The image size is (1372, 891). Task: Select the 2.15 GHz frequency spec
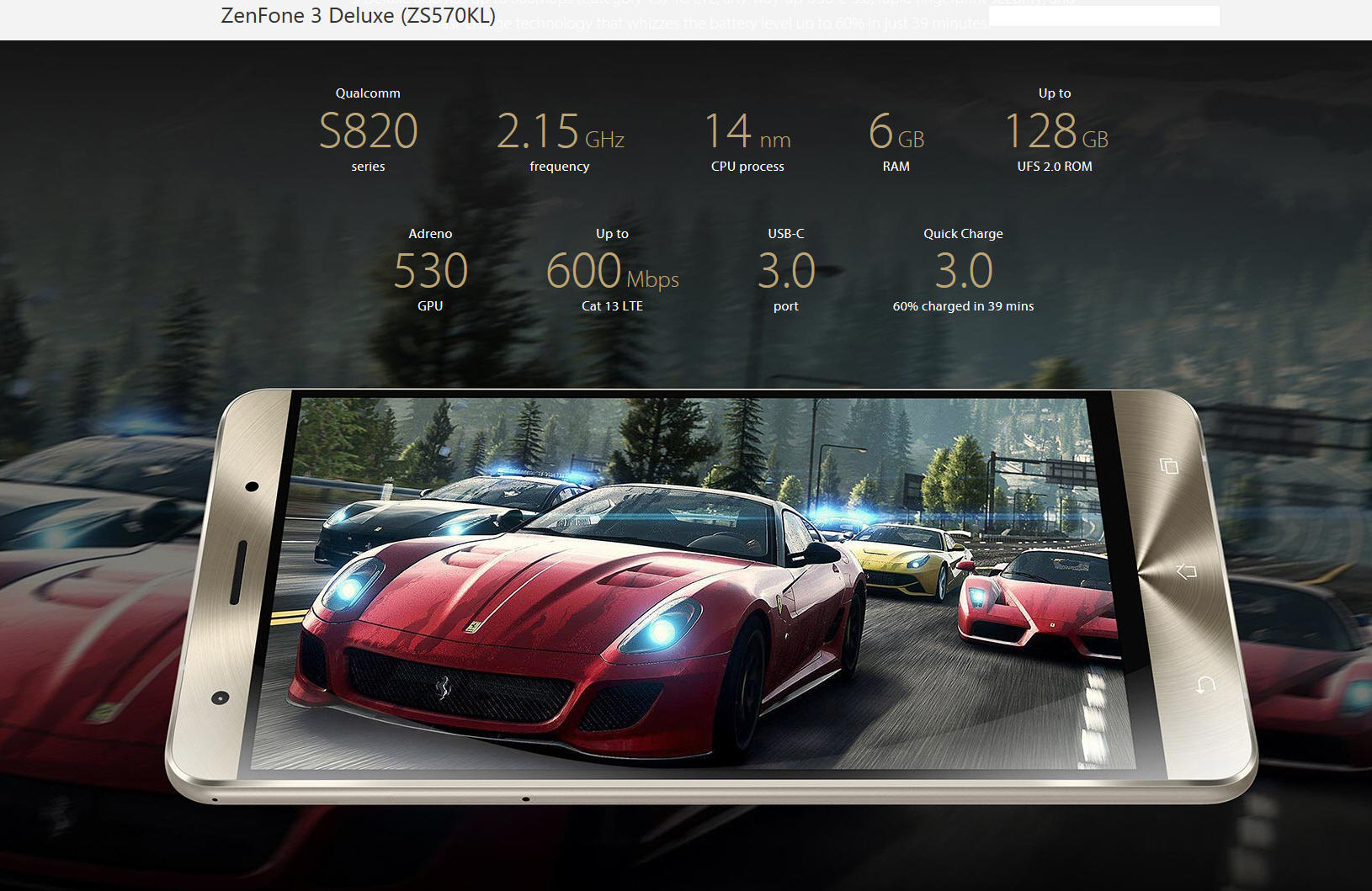(560, 132)
